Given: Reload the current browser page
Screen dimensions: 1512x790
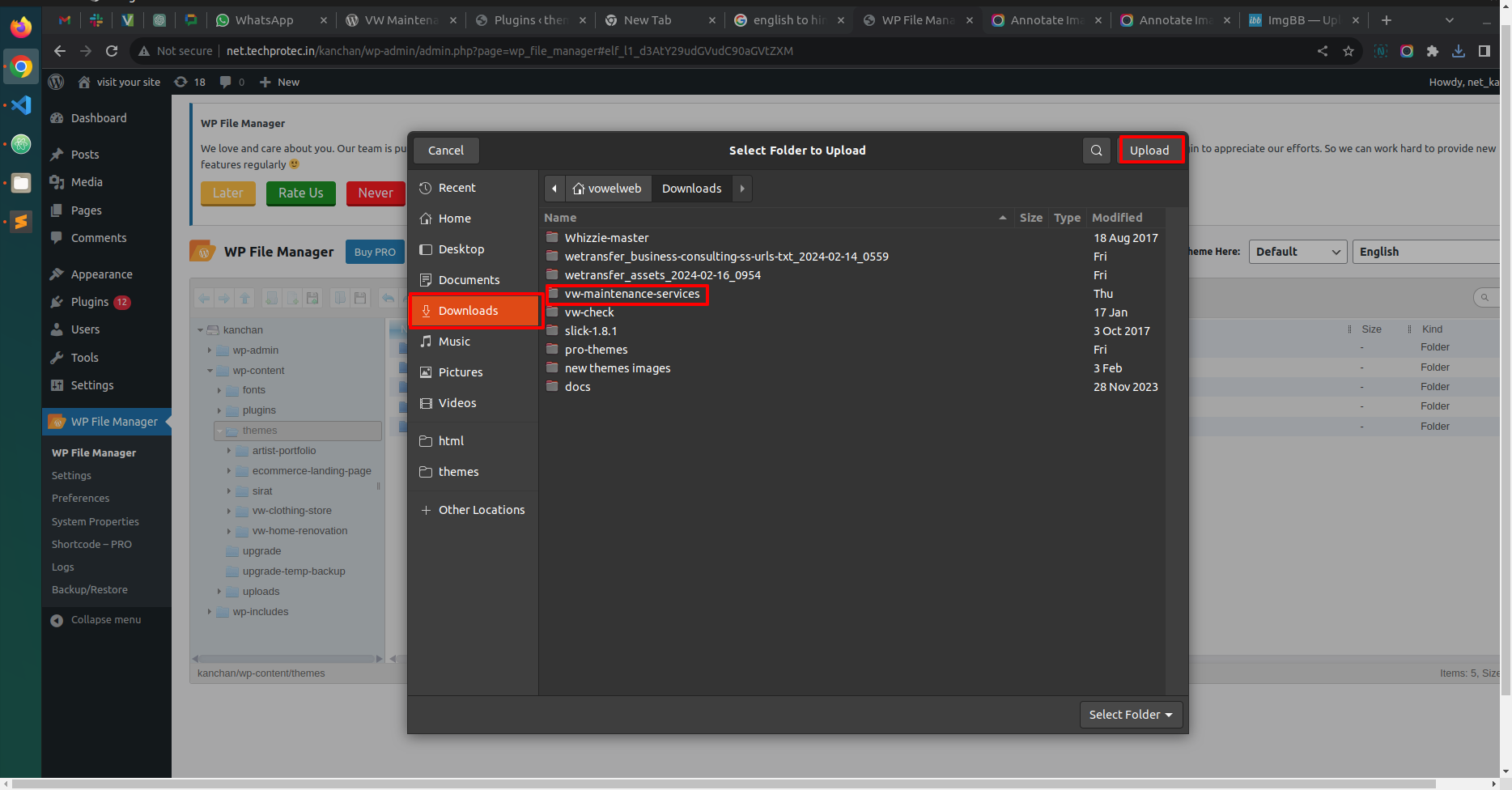Looking at the screenshot, I should (112, 51).
